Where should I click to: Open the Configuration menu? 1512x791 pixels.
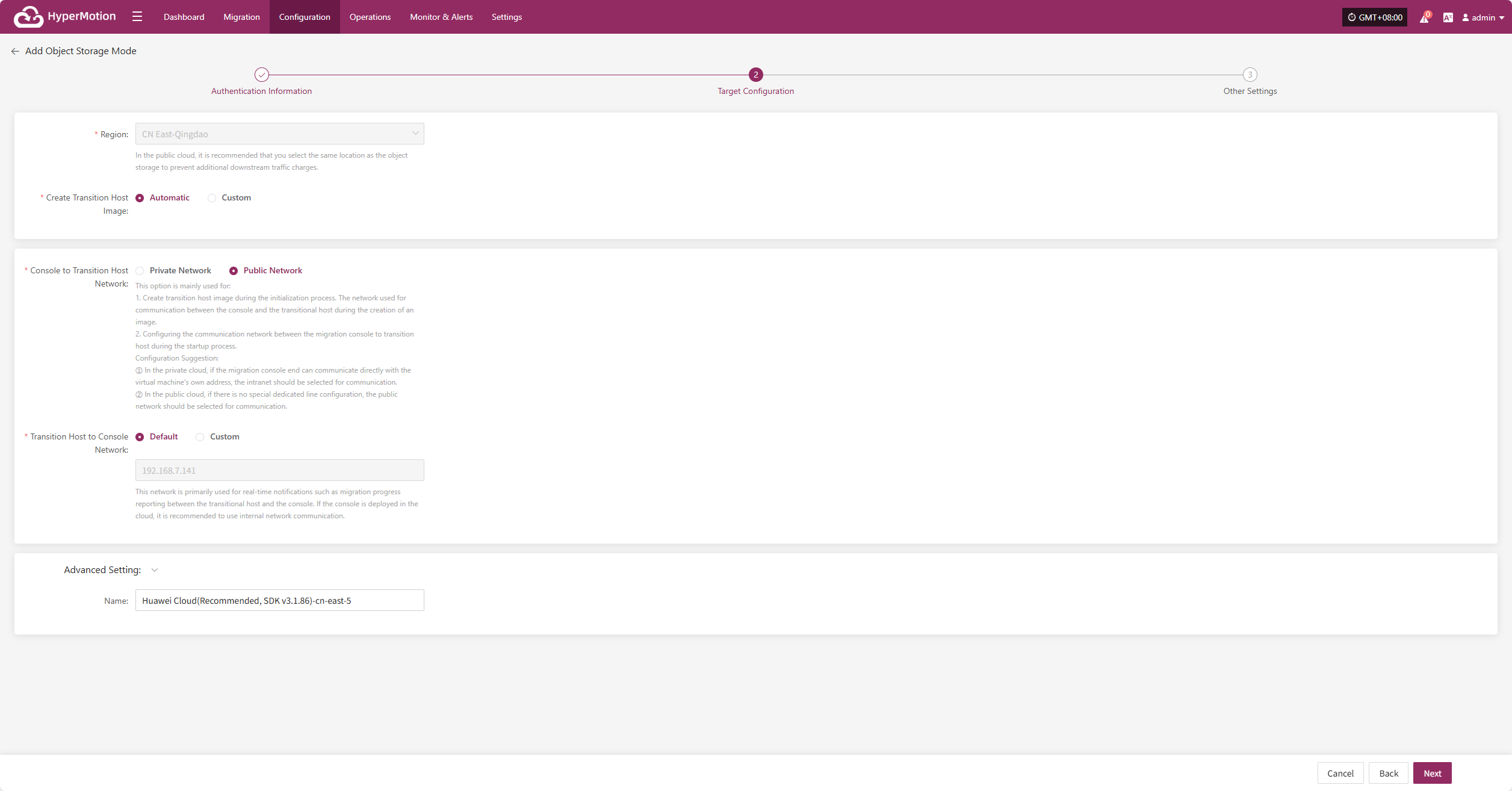click(305, 17)
